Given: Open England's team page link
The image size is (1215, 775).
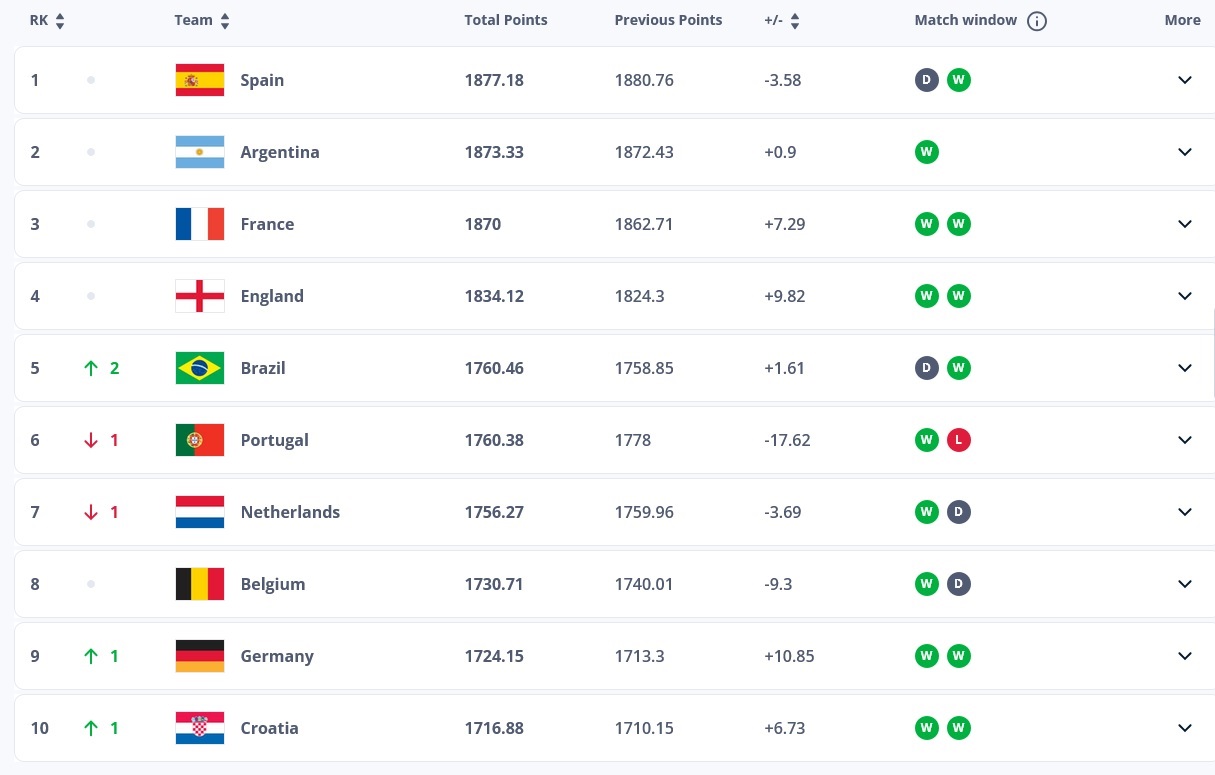Looking at the screenshot, I should pyautogui.click(x=272, y=296).
